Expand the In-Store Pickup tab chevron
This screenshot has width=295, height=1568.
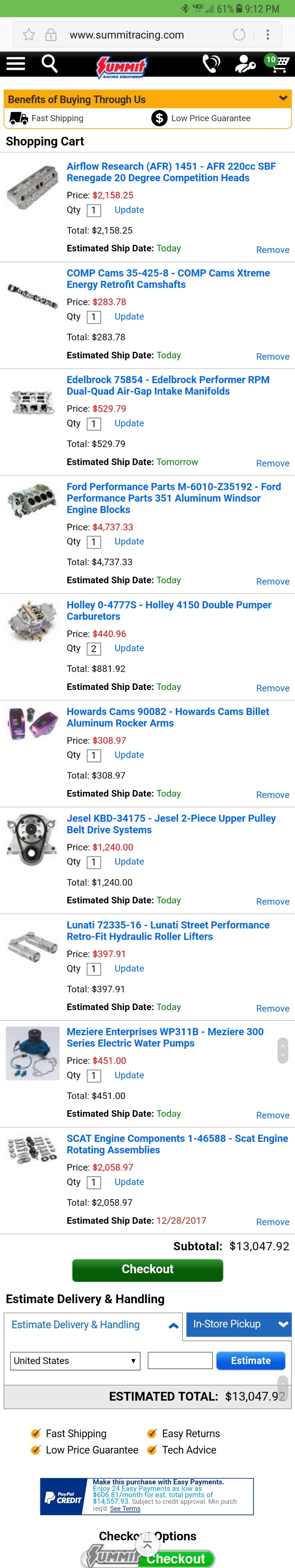click(282, 1325)
